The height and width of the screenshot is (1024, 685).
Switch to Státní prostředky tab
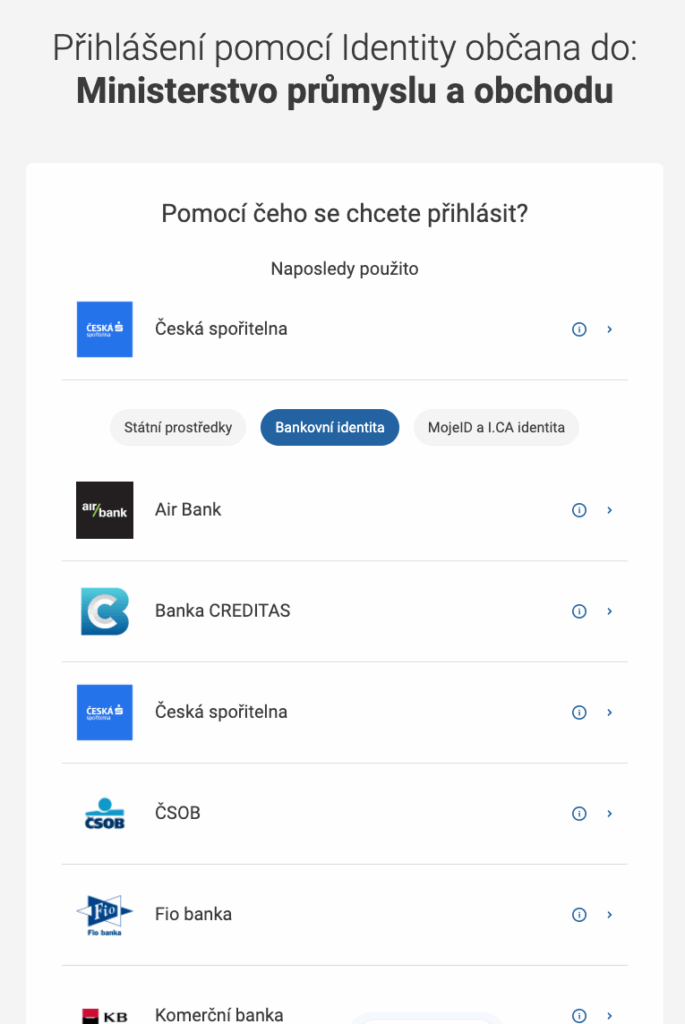pos(178,427)
